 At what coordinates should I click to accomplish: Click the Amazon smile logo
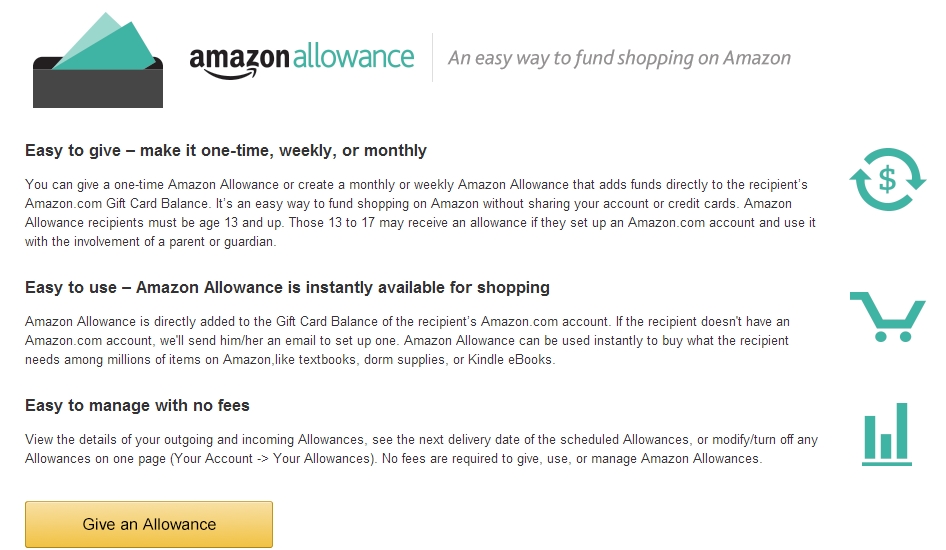pyautogui.click(x=239, y=58)
